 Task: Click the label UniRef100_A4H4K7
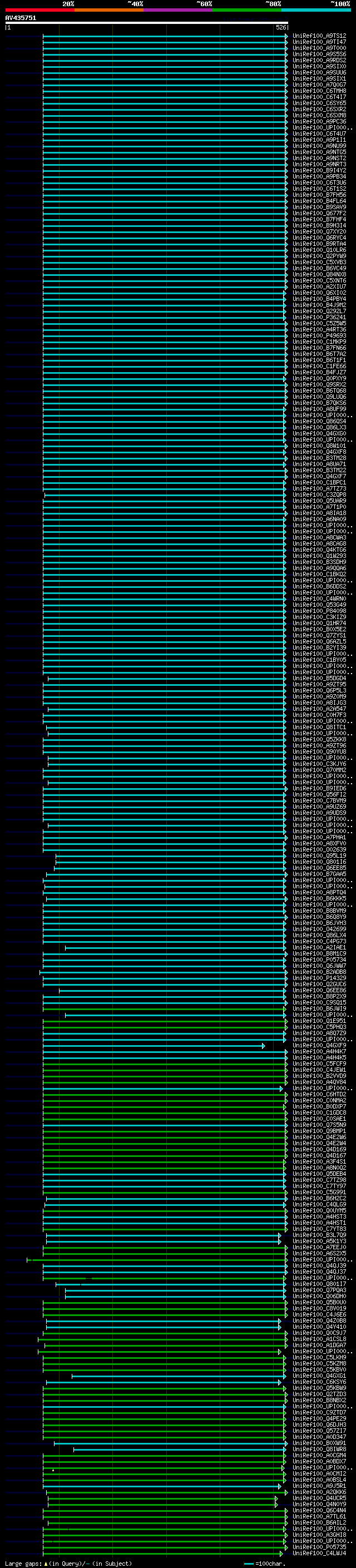tap(319, 1051)
